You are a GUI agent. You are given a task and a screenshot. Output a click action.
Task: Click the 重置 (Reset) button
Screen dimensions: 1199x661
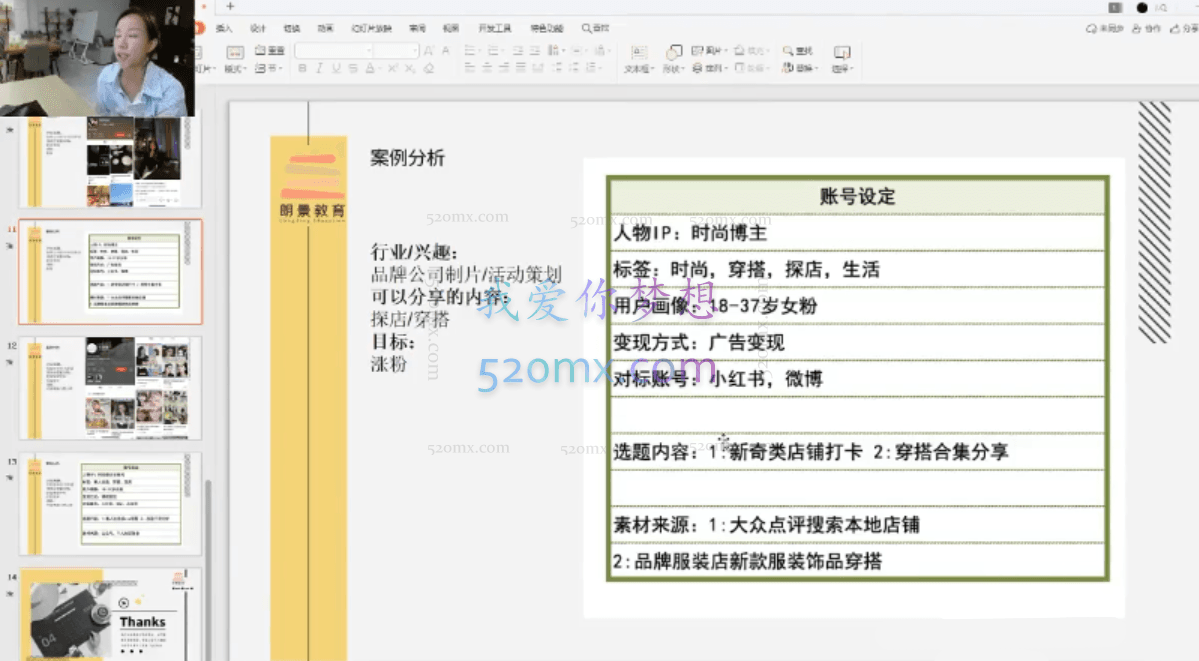pos(270,51)
